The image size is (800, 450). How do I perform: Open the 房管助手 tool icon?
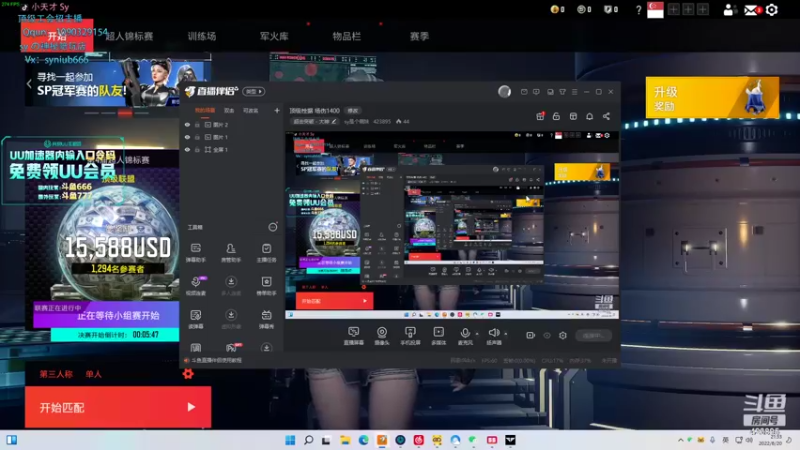point(231,253)
